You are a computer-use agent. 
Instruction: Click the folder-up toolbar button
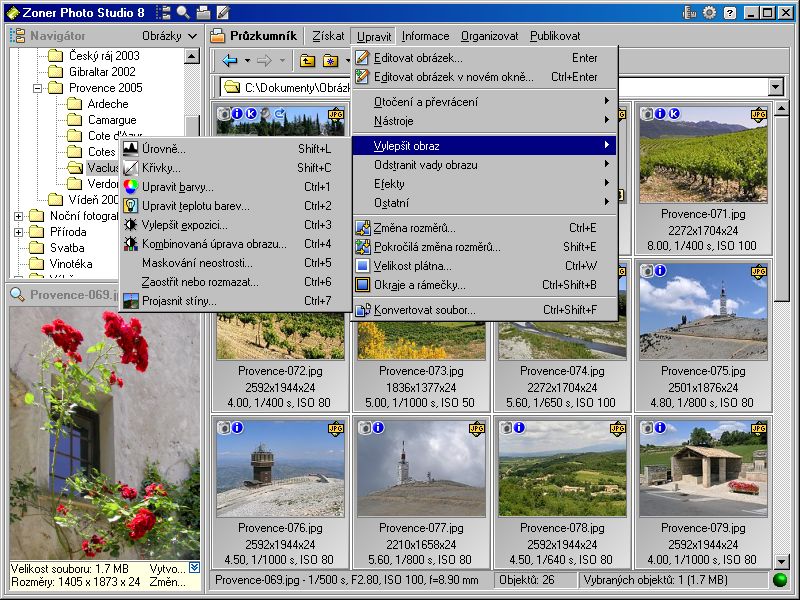coord(308,61)
